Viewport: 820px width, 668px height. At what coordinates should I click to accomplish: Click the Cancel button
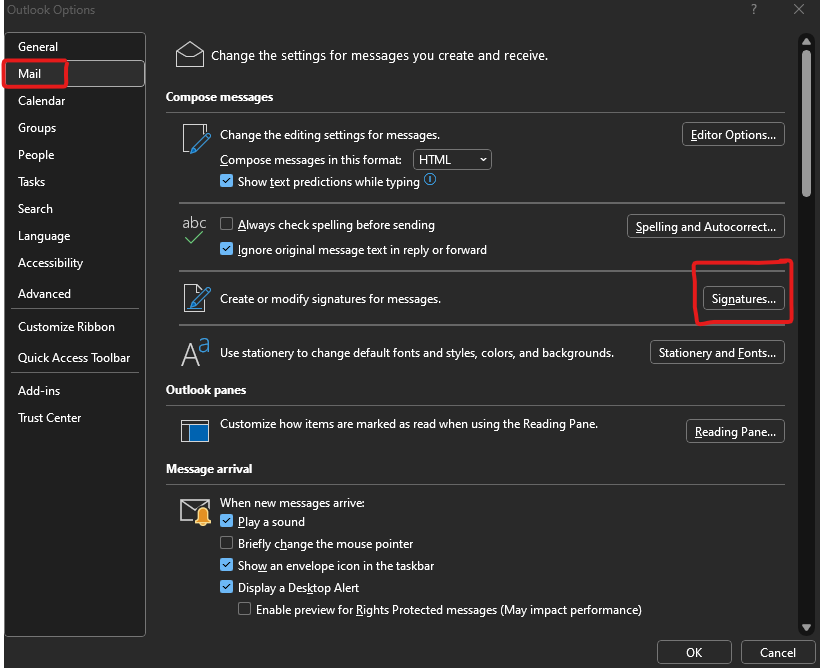pyautogui.click(x=778, y=652)
